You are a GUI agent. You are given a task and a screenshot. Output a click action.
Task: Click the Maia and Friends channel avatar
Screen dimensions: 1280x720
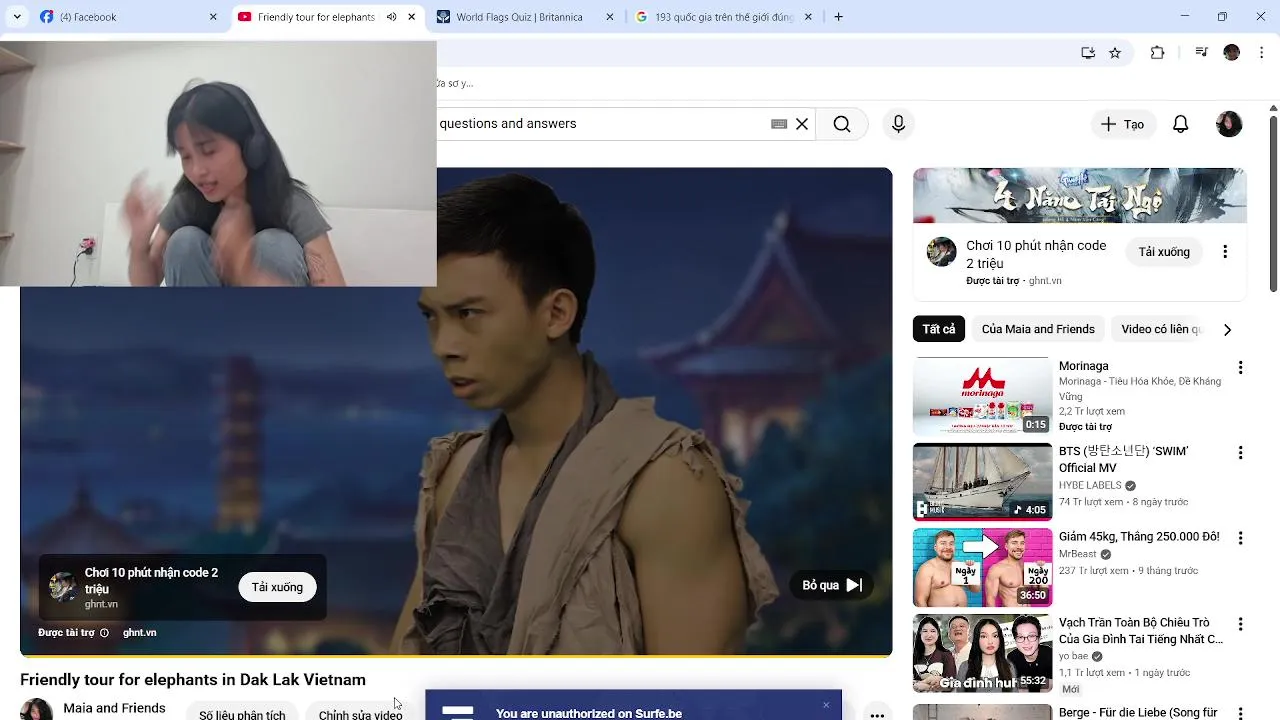click(36, 709)
